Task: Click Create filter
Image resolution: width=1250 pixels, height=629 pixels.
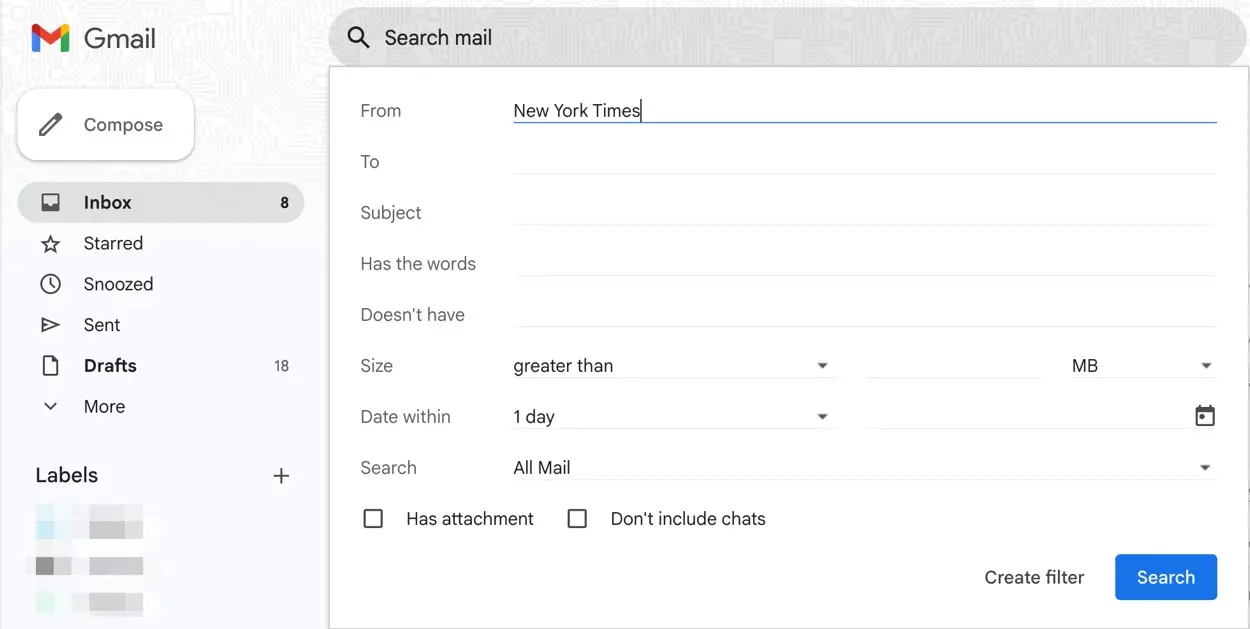Action: pyautogui.click(x=1034, y=577)
